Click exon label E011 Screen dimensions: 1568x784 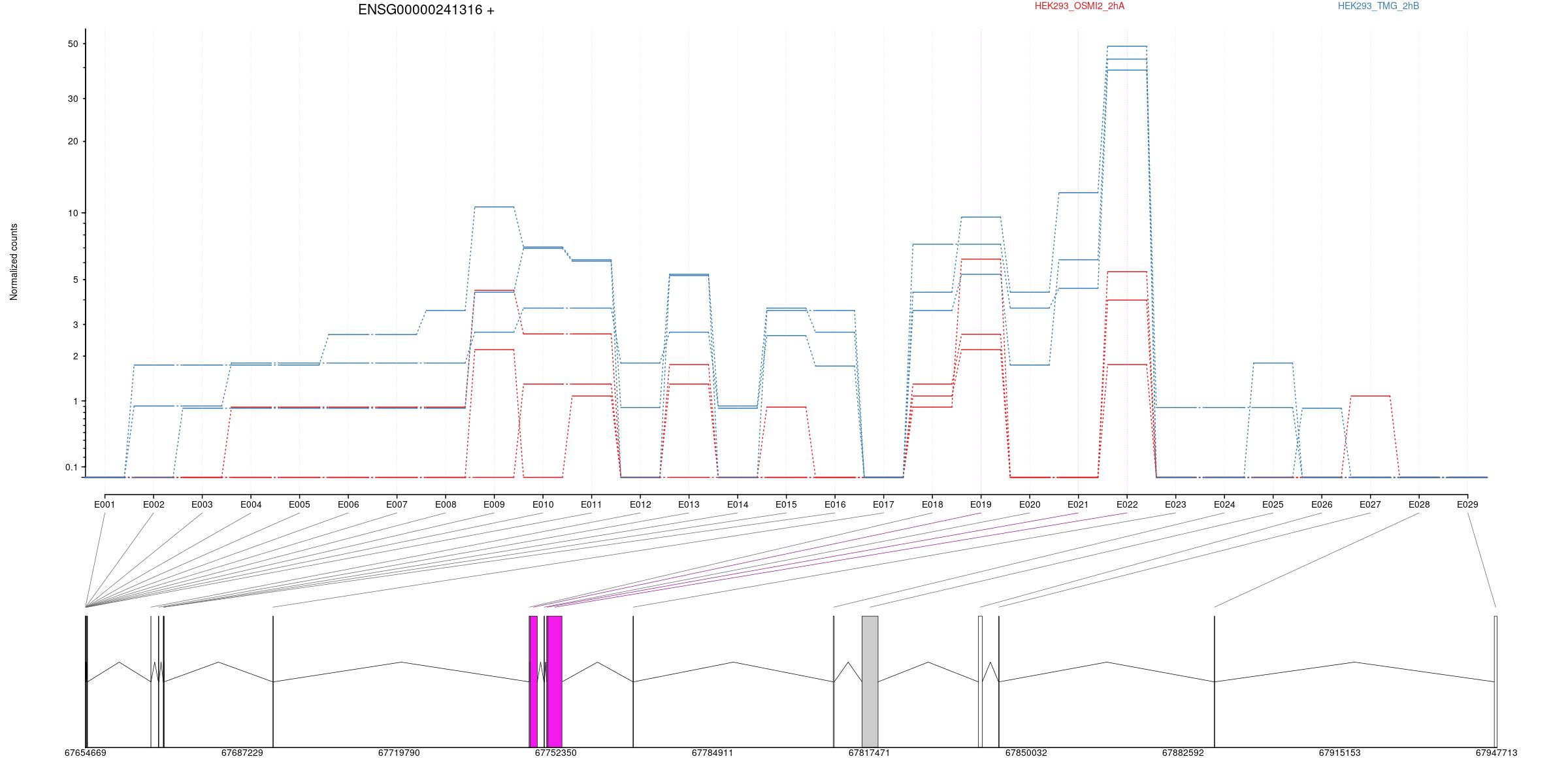pos(591,504)
